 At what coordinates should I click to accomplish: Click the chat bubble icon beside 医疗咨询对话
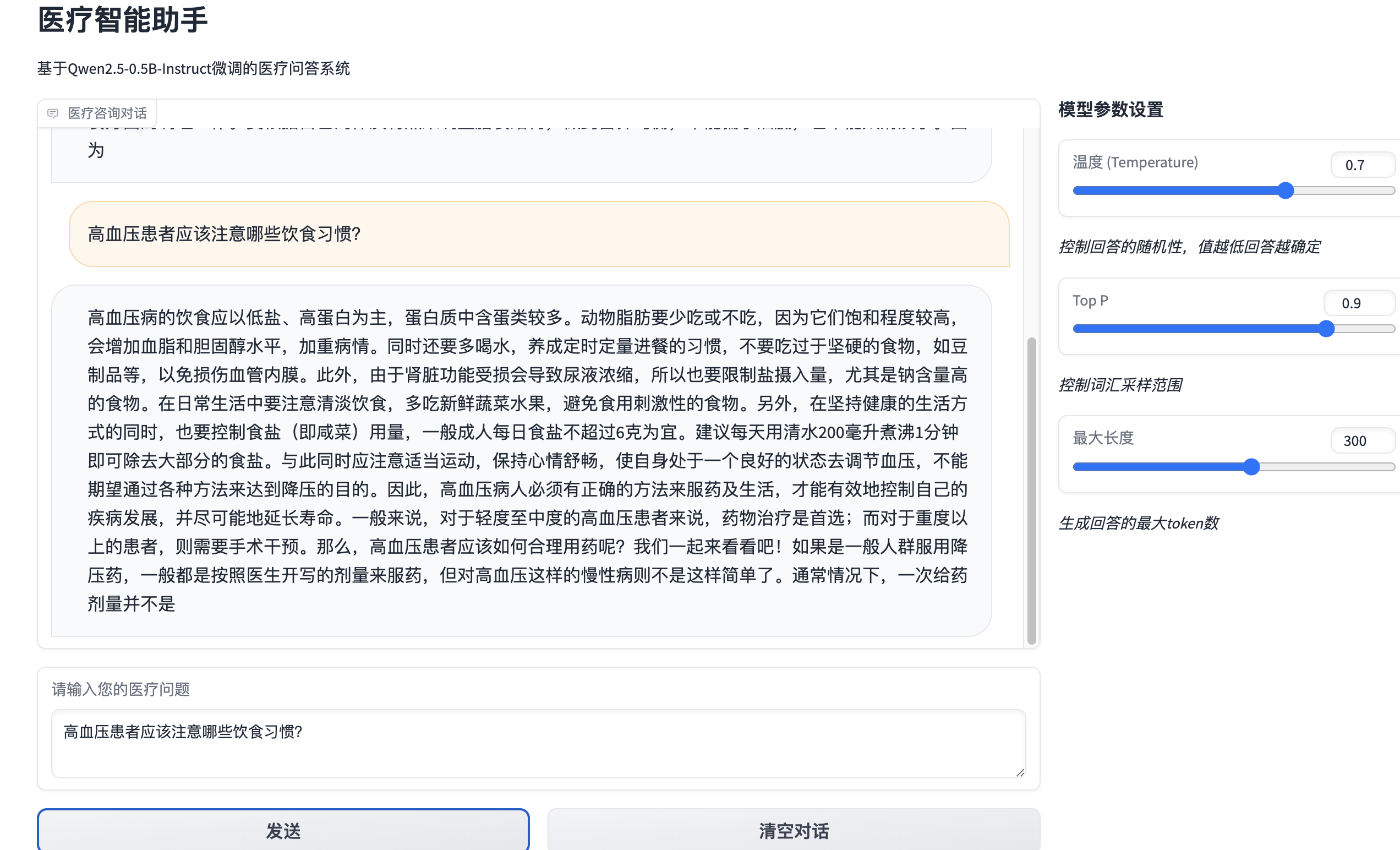point(53,112)
